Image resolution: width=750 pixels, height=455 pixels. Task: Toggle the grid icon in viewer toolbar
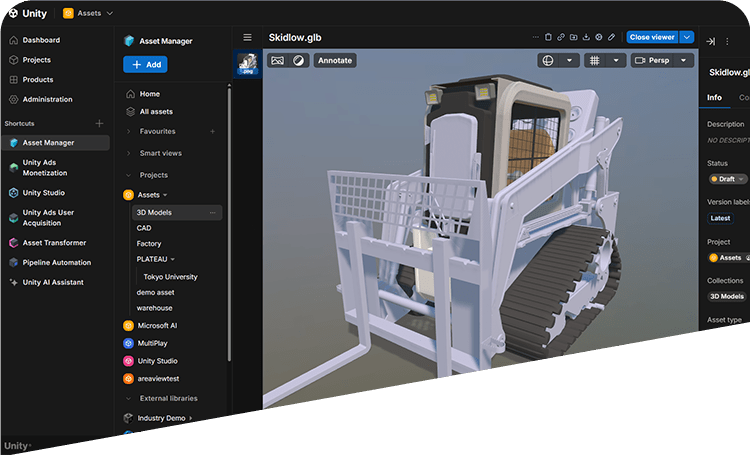click(x=595, y=60)
